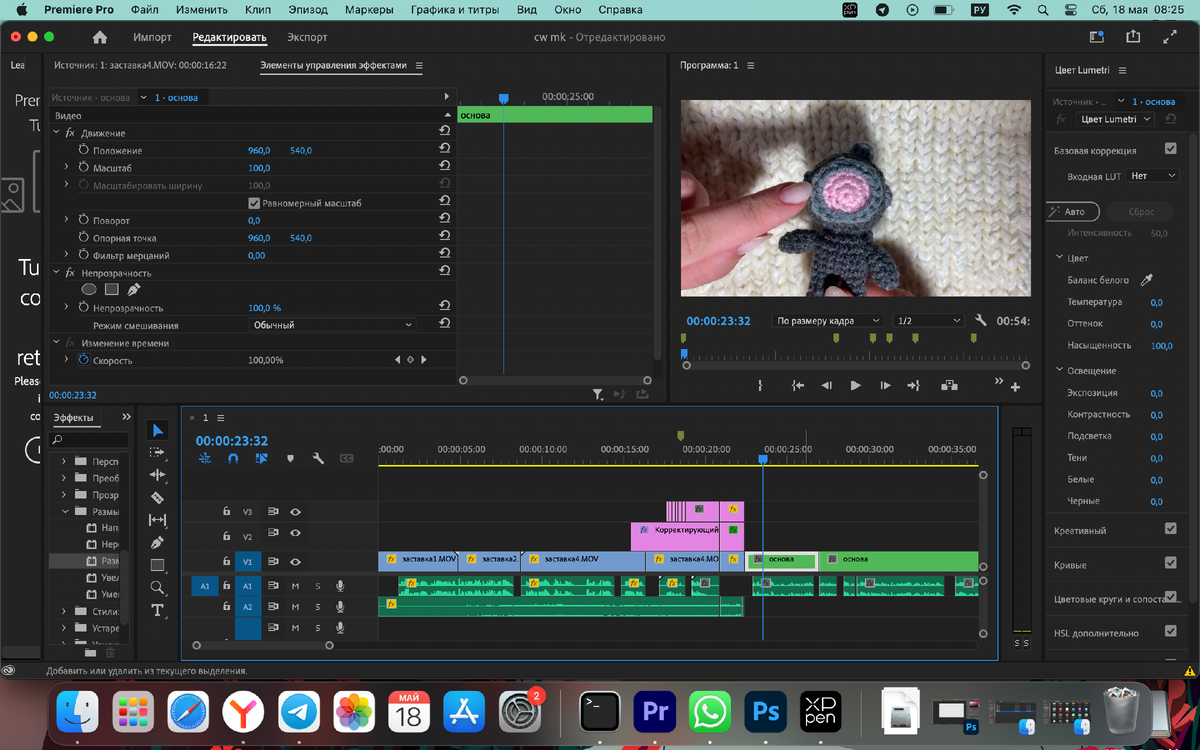
Task: Click the timeline Captions CC icon
Action: tap(347, 459)
